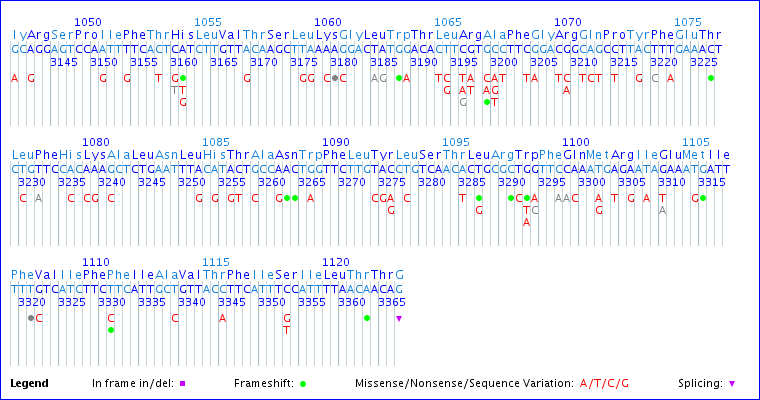This screenshot has width=760, height=400.
Task: Click the Legend heading
Action: coord(29,383)
